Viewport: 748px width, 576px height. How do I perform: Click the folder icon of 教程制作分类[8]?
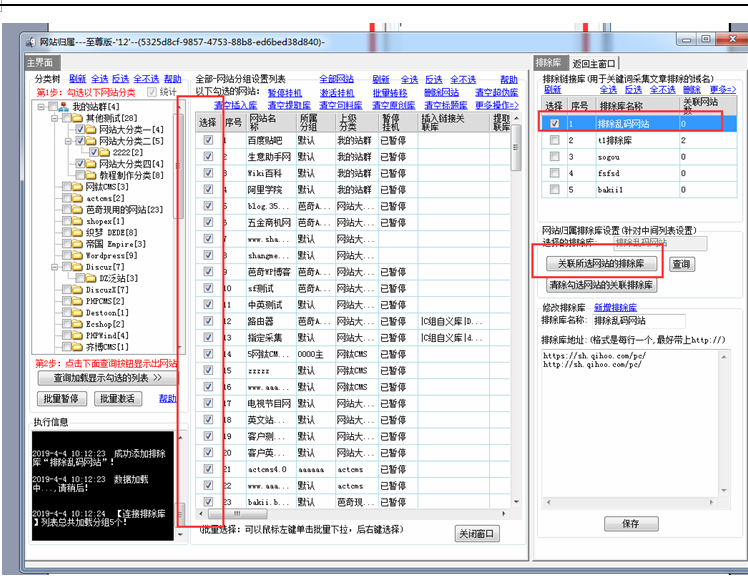pos(91,175)
